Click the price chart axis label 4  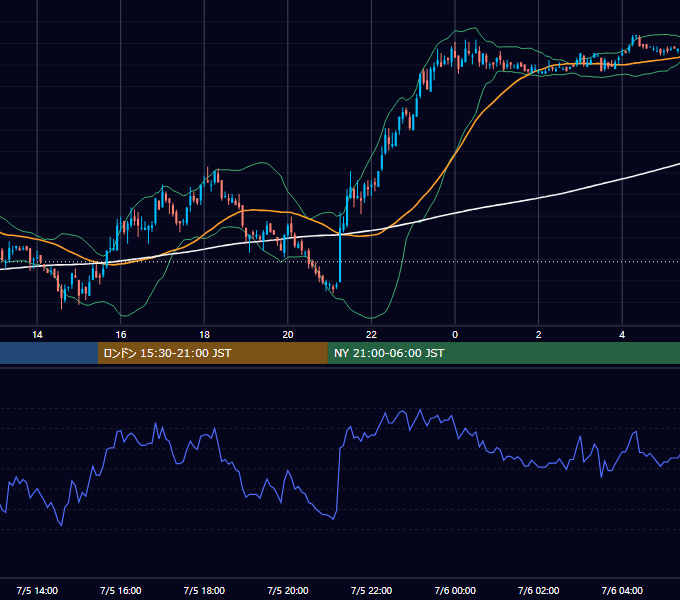click(x=622, y=335)
